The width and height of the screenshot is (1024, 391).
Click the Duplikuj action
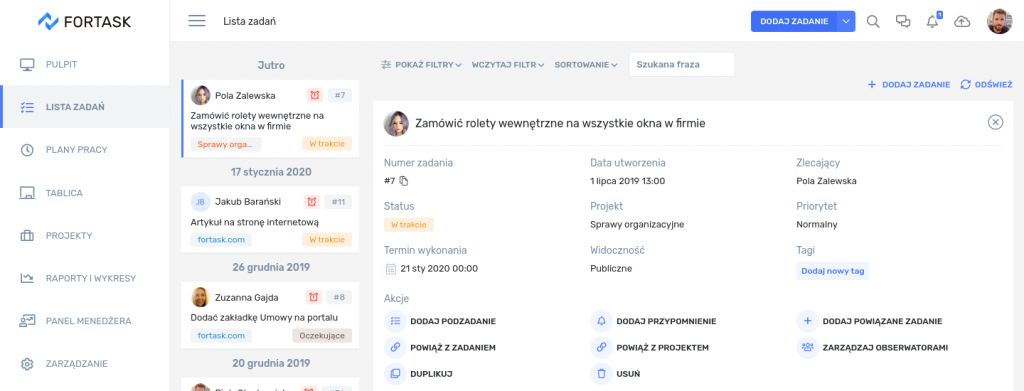point(419,374)
